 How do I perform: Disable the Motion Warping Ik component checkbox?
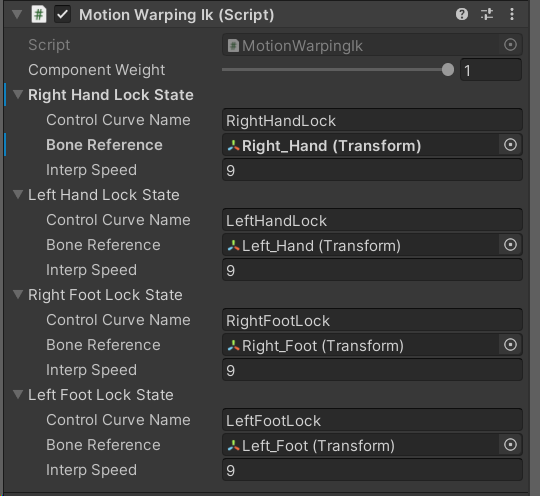[62, 15]
